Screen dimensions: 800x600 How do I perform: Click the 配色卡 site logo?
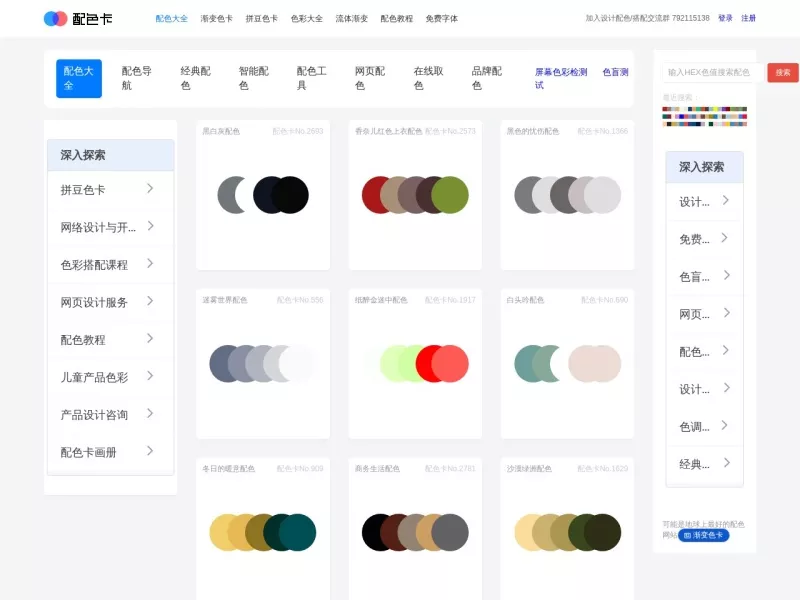click(78, 19)
